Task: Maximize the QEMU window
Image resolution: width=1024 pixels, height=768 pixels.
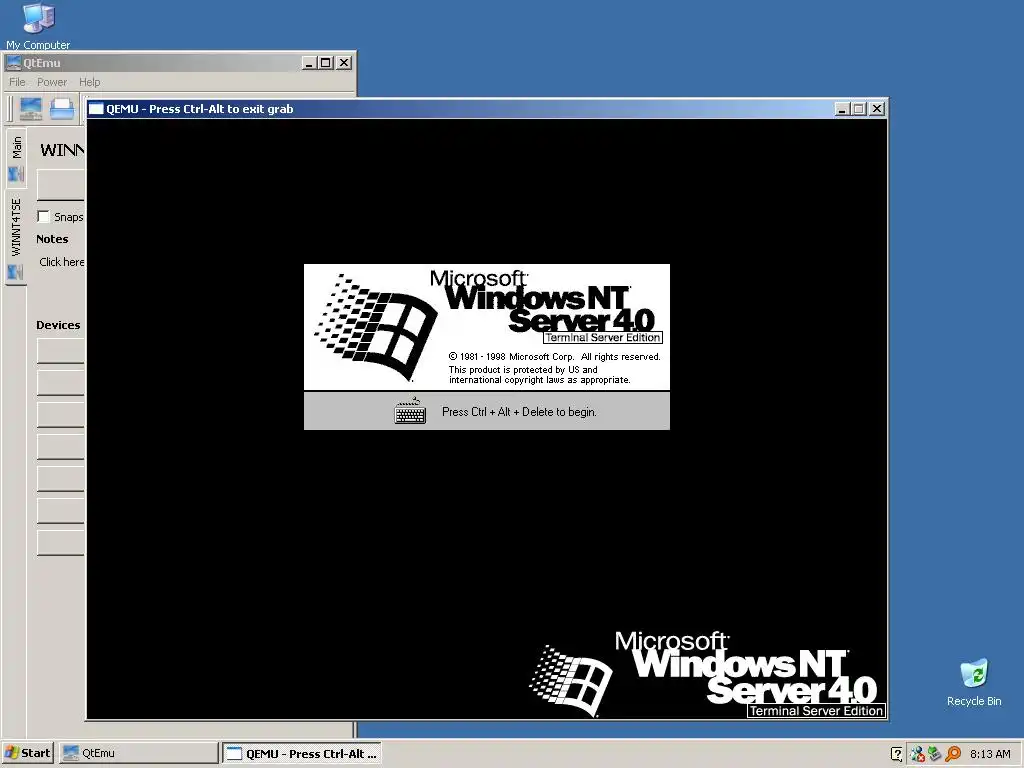Action: point(859,109)
